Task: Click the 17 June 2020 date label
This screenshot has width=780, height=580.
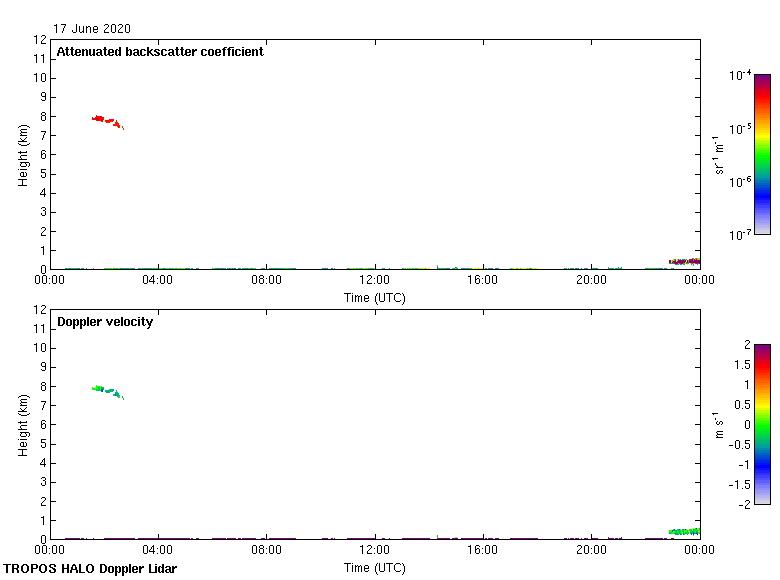Action: (x=92, y=29)
